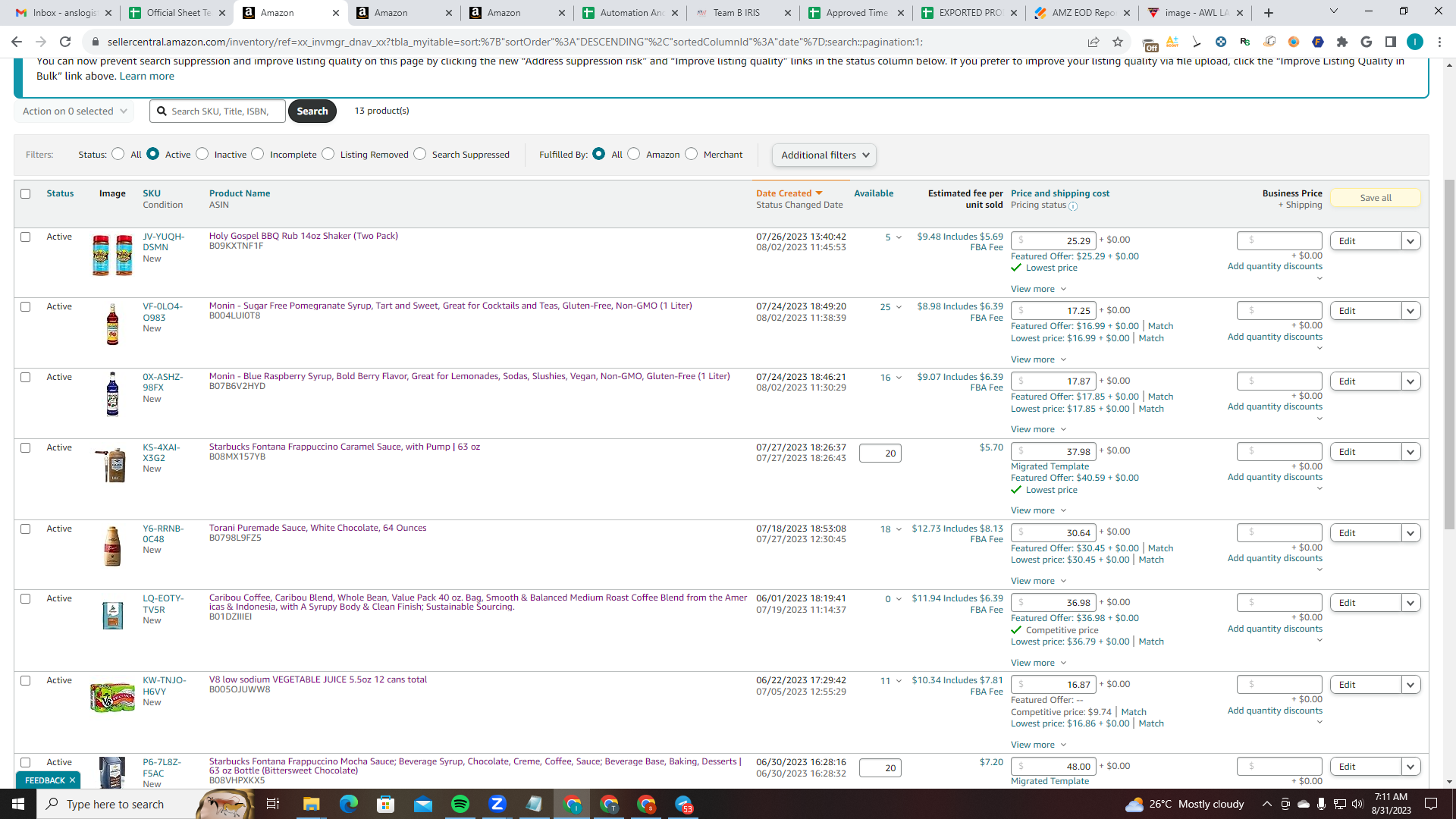1456x819 pixels.
Task: Click the Pricing status info icon
Action: coord(1073,206)
